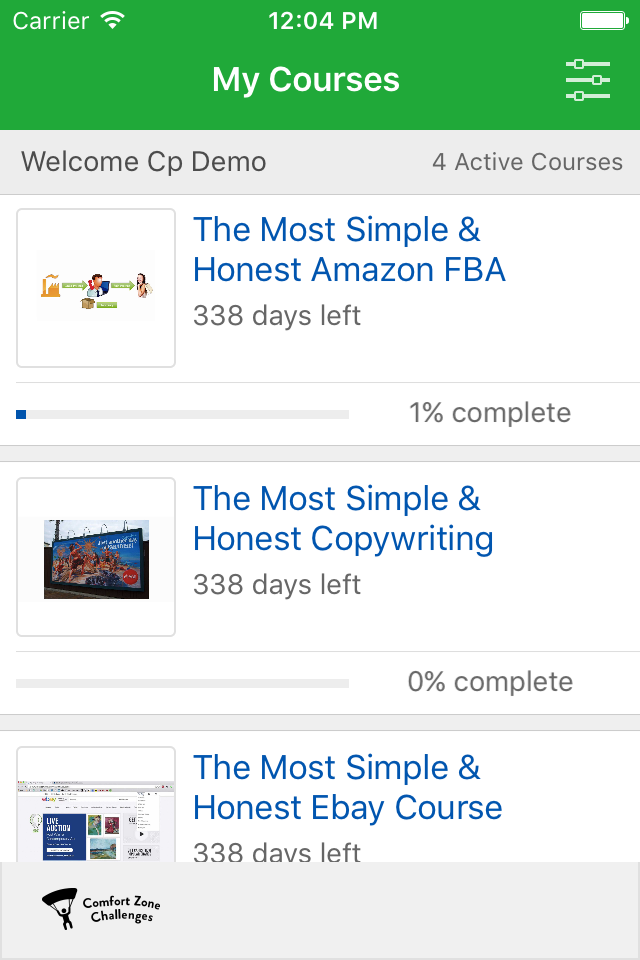Image resolution: width=640 pixels, height=960 pixels.
Task: Tap the Comfort Zone Challenges logo
Action: coord(101,909)
